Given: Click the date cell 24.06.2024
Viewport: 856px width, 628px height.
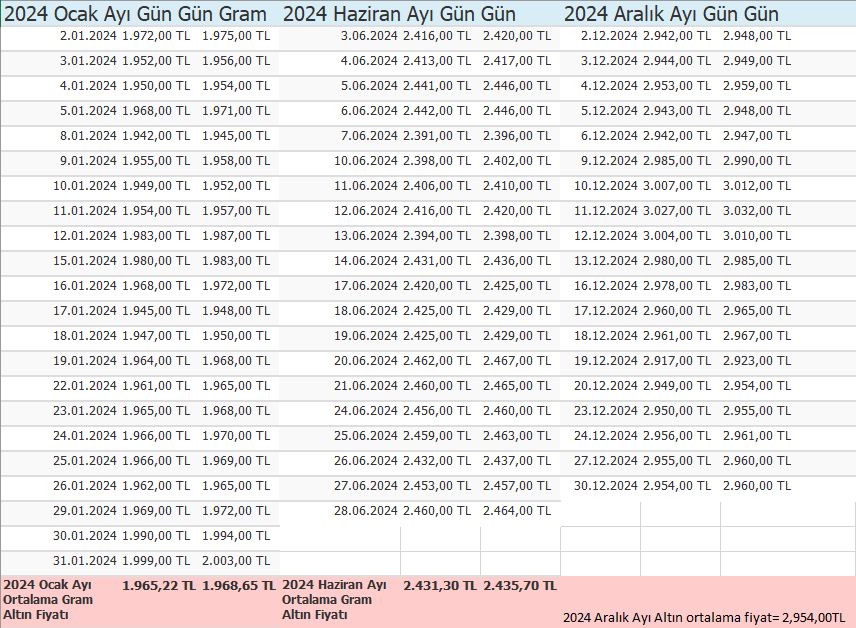Looking at the screenshot, I should tap(366, 411).
